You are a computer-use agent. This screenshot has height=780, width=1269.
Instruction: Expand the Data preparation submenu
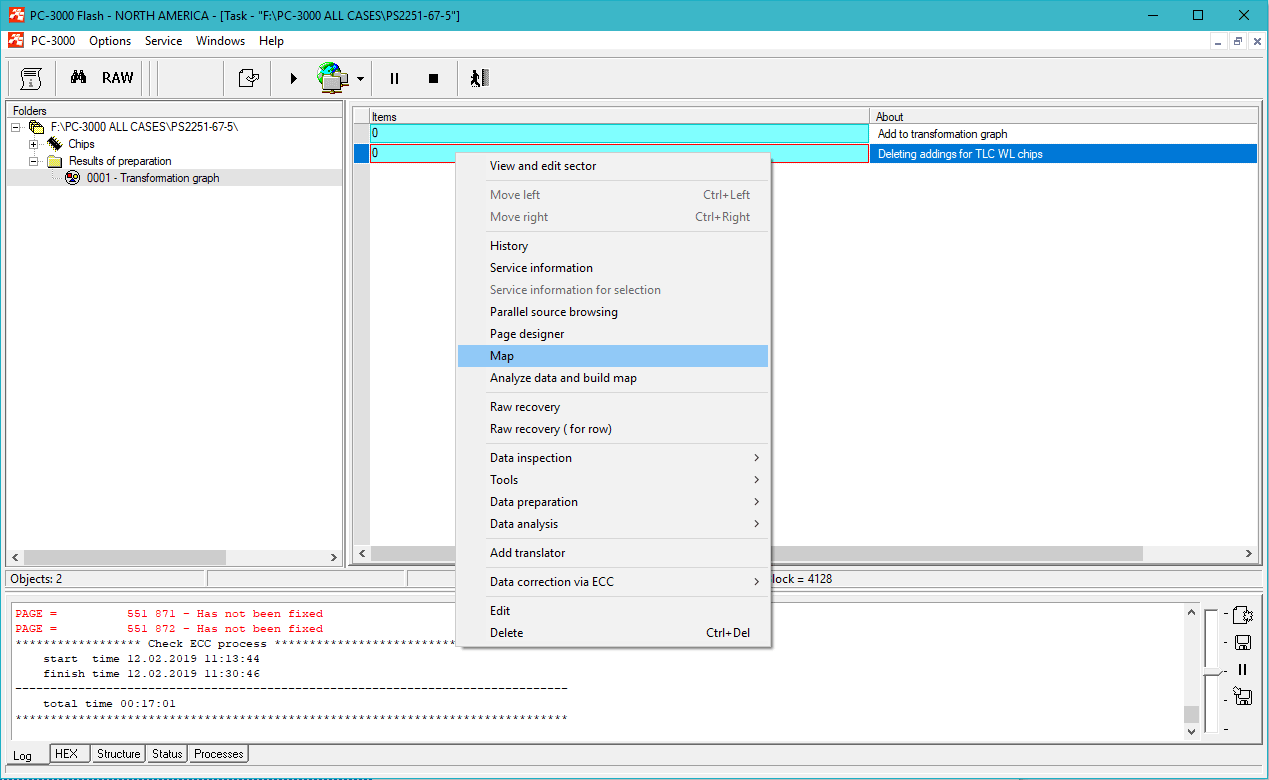click(x=613, y=502)
